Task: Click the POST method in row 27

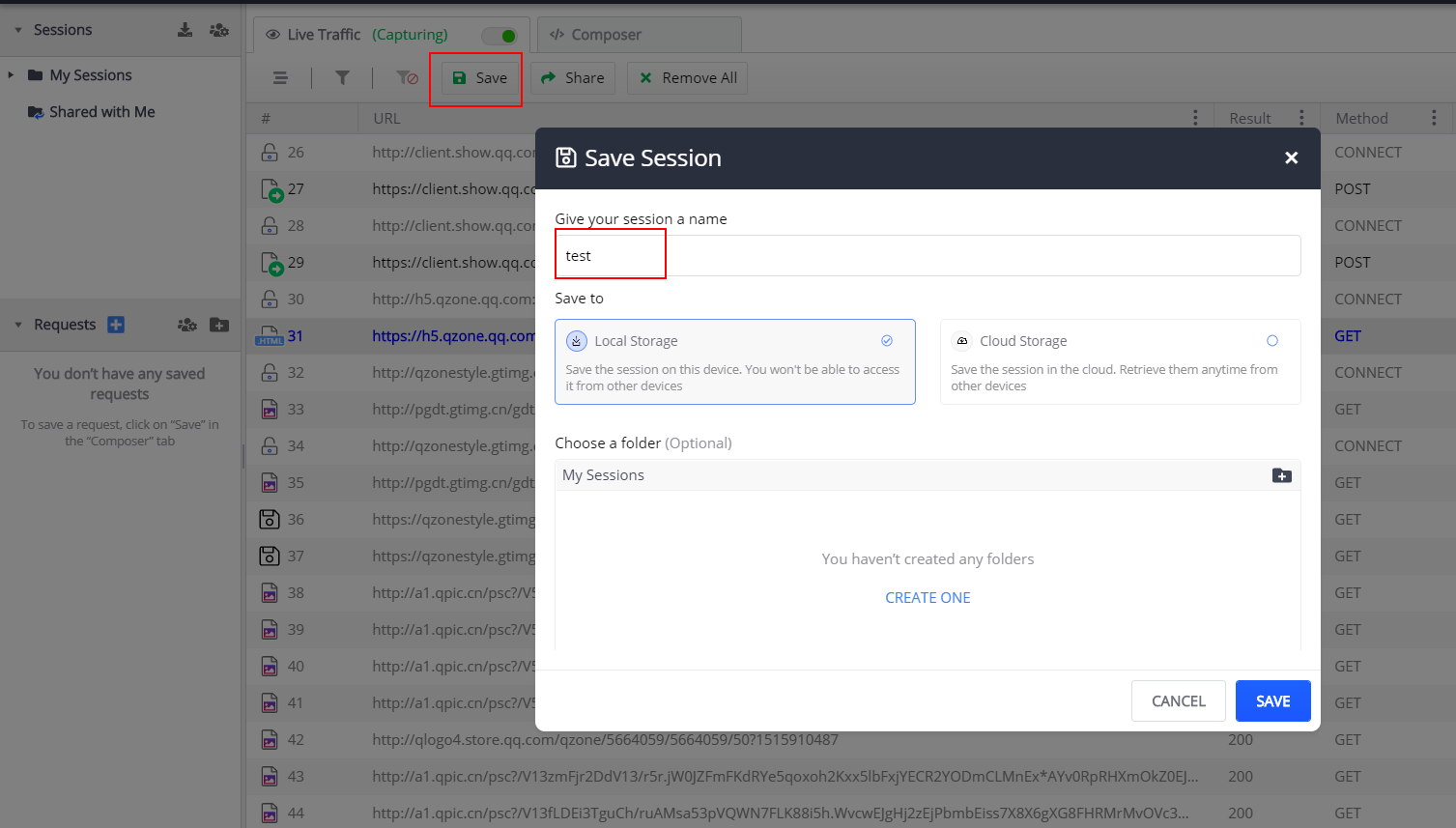Action: point(1353,189)
